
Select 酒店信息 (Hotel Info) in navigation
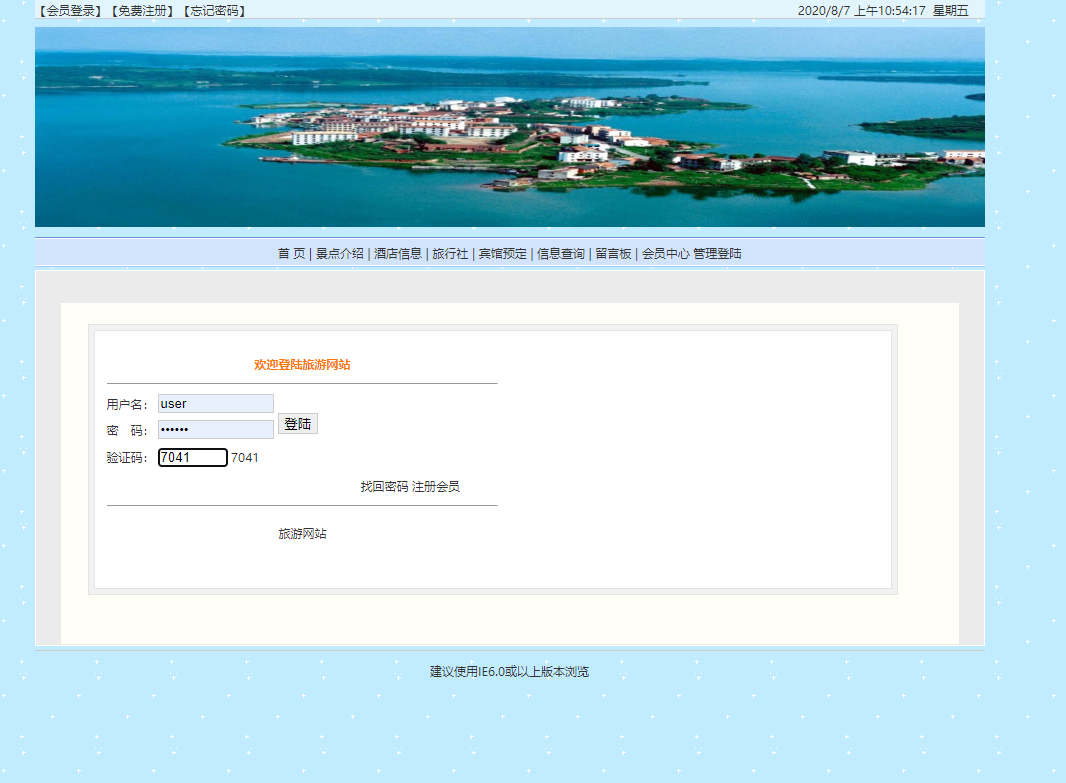point(399,253)
